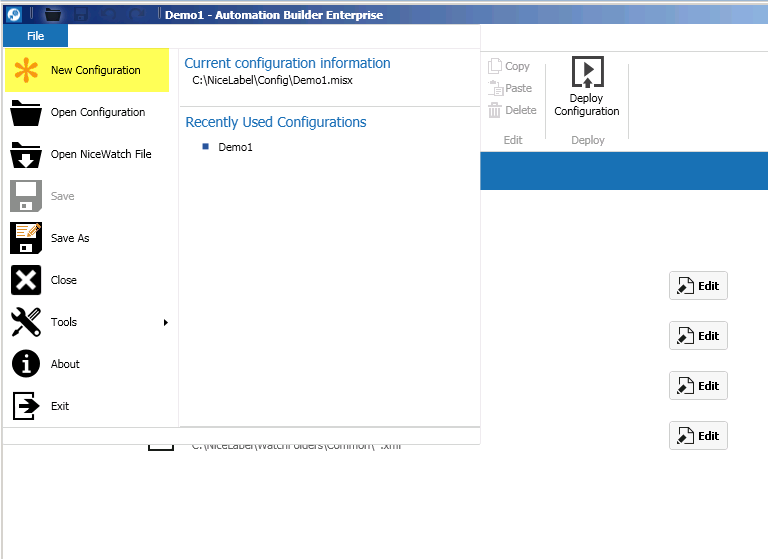
Task: Open Demo1 from Recently Used Configurations
Action: tap(235, 147)
